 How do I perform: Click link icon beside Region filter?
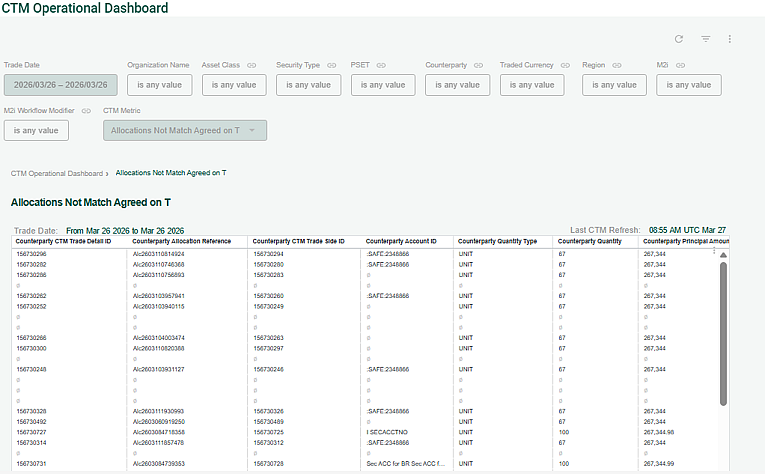coord(614,65)
